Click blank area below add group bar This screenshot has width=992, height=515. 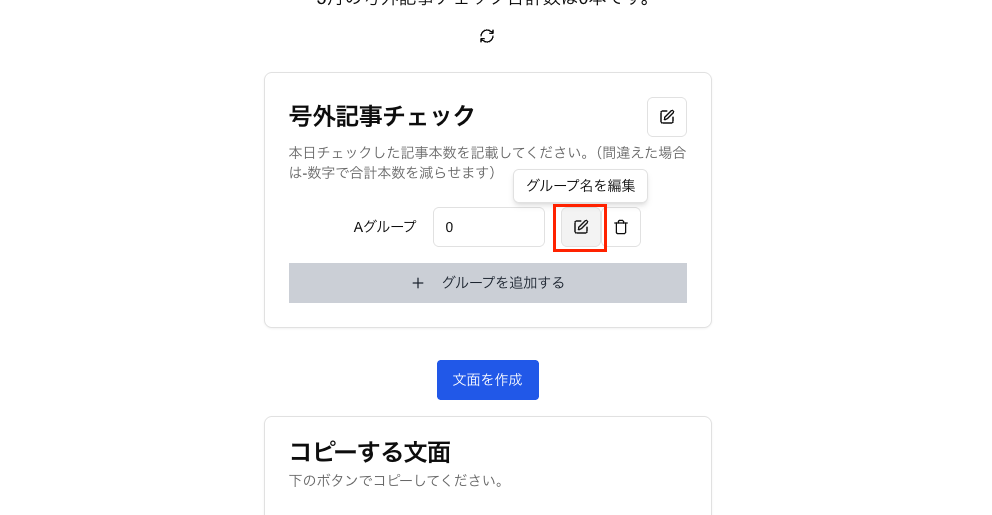point(488,315)
